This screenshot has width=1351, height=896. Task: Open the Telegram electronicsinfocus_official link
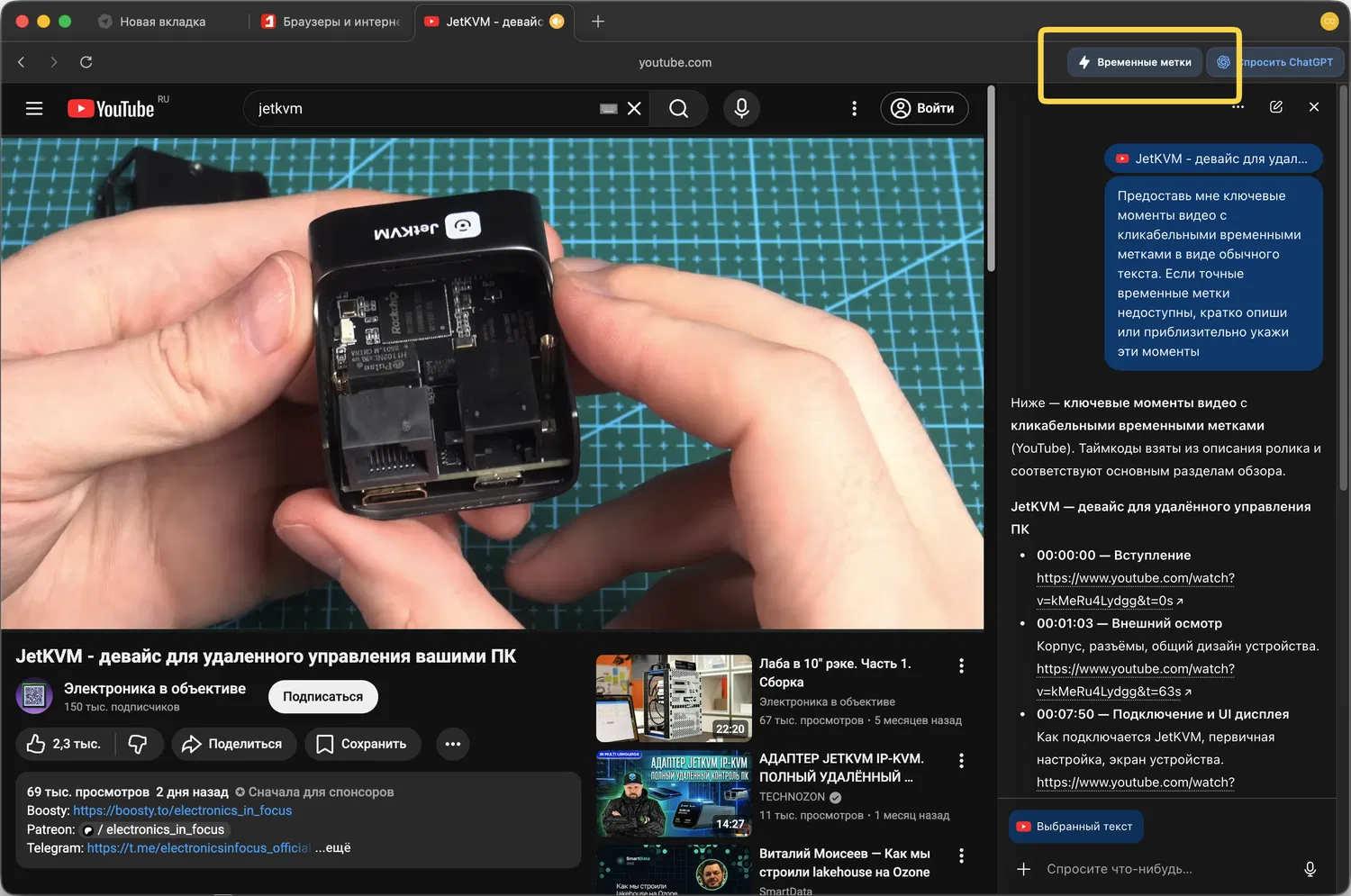click(x=199, y=848)
